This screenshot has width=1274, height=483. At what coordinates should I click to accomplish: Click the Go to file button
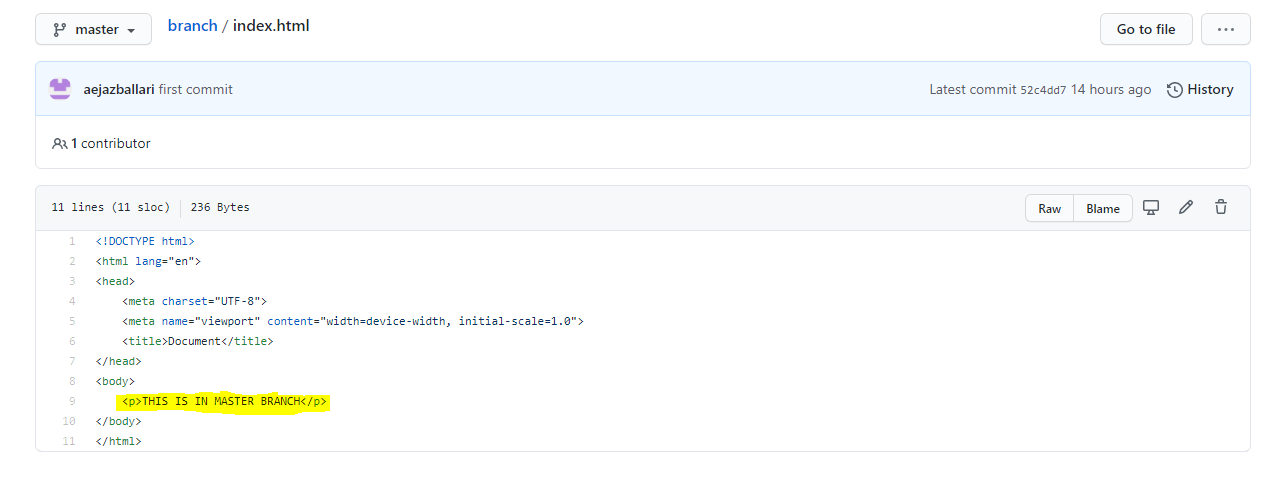[x=1146, y=29]
